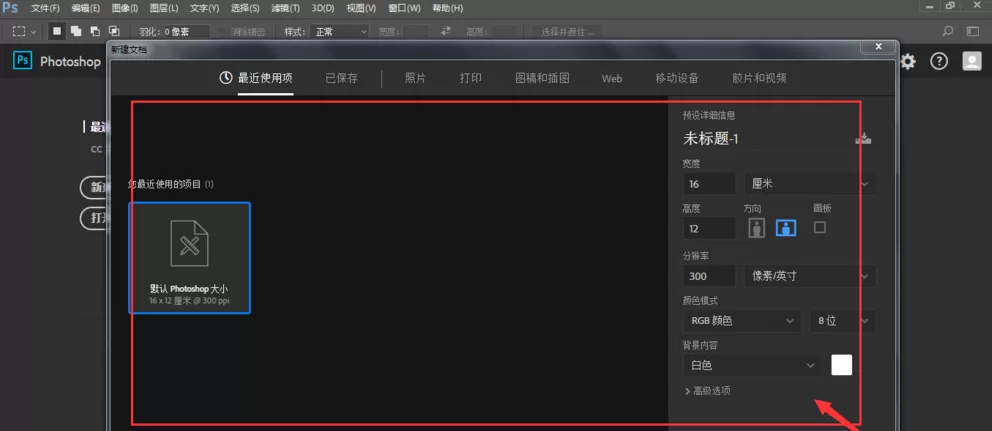Viewport: 992px width, 431px height.
Task: Enable the 画板 artboard checkbox
Action: pyautogui.click(x=820, y=227)
